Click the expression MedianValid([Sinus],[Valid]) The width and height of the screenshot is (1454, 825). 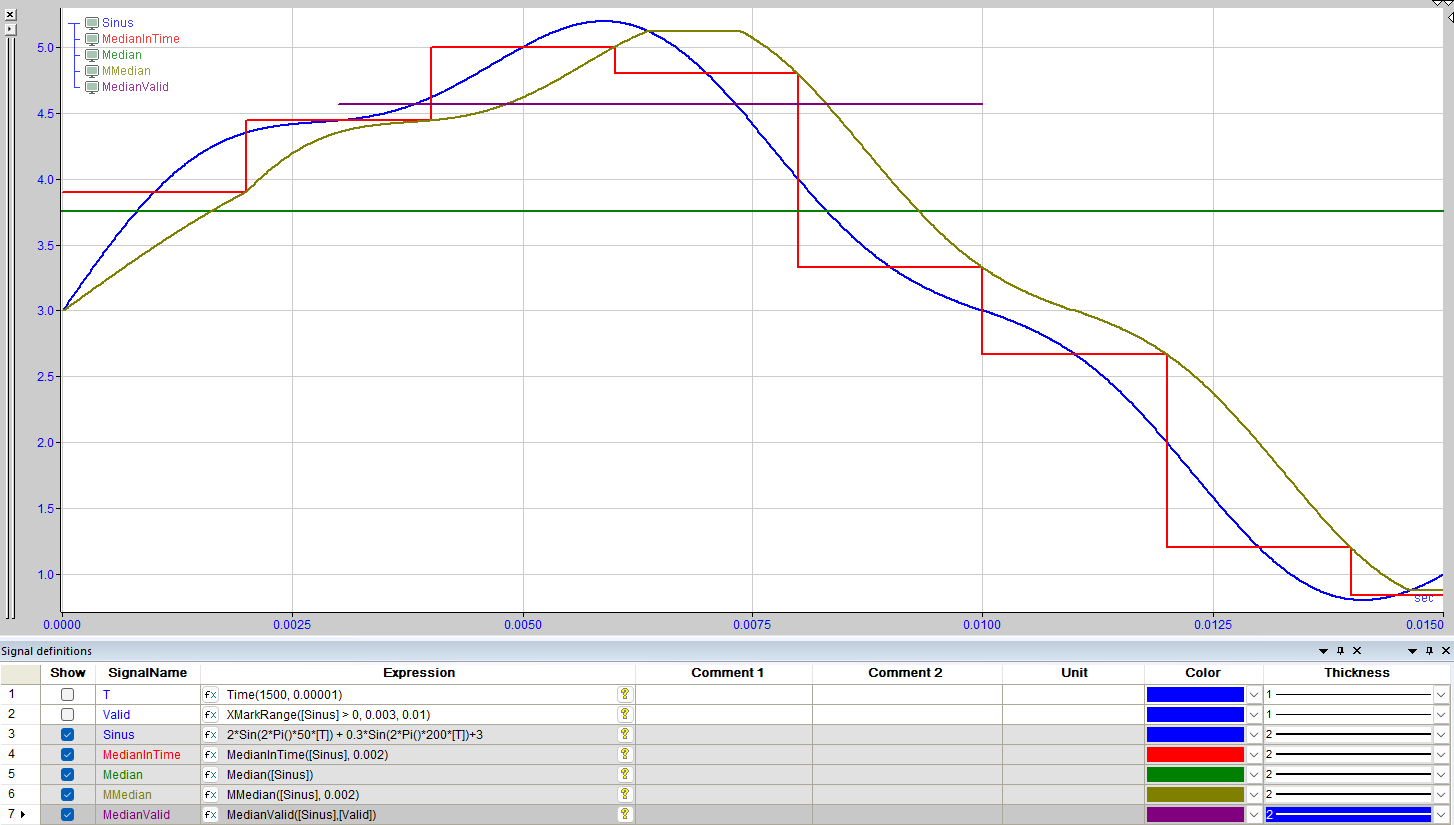click(301, 814)
